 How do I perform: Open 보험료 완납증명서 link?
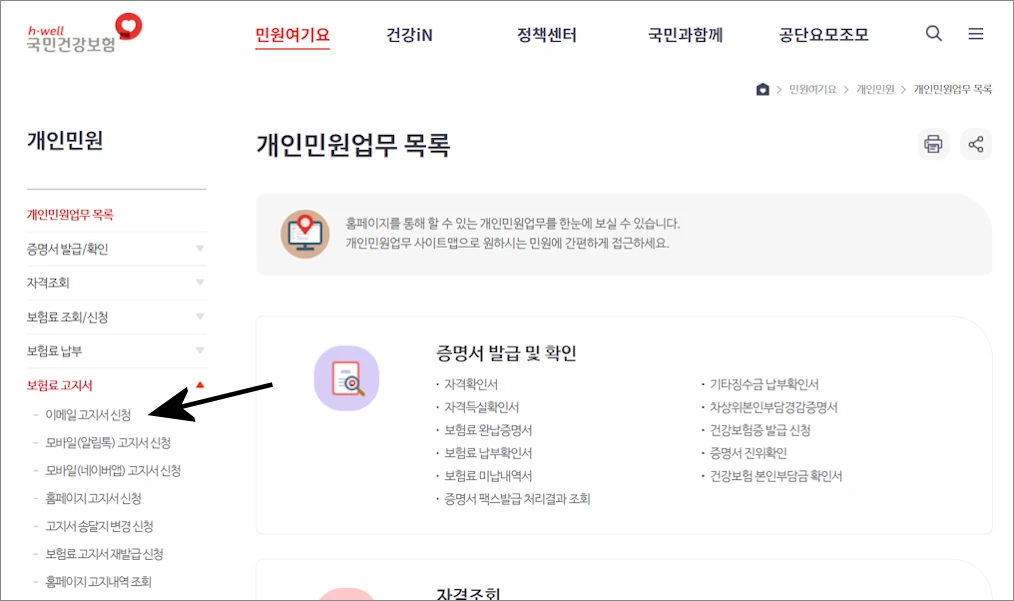(488, 430)
